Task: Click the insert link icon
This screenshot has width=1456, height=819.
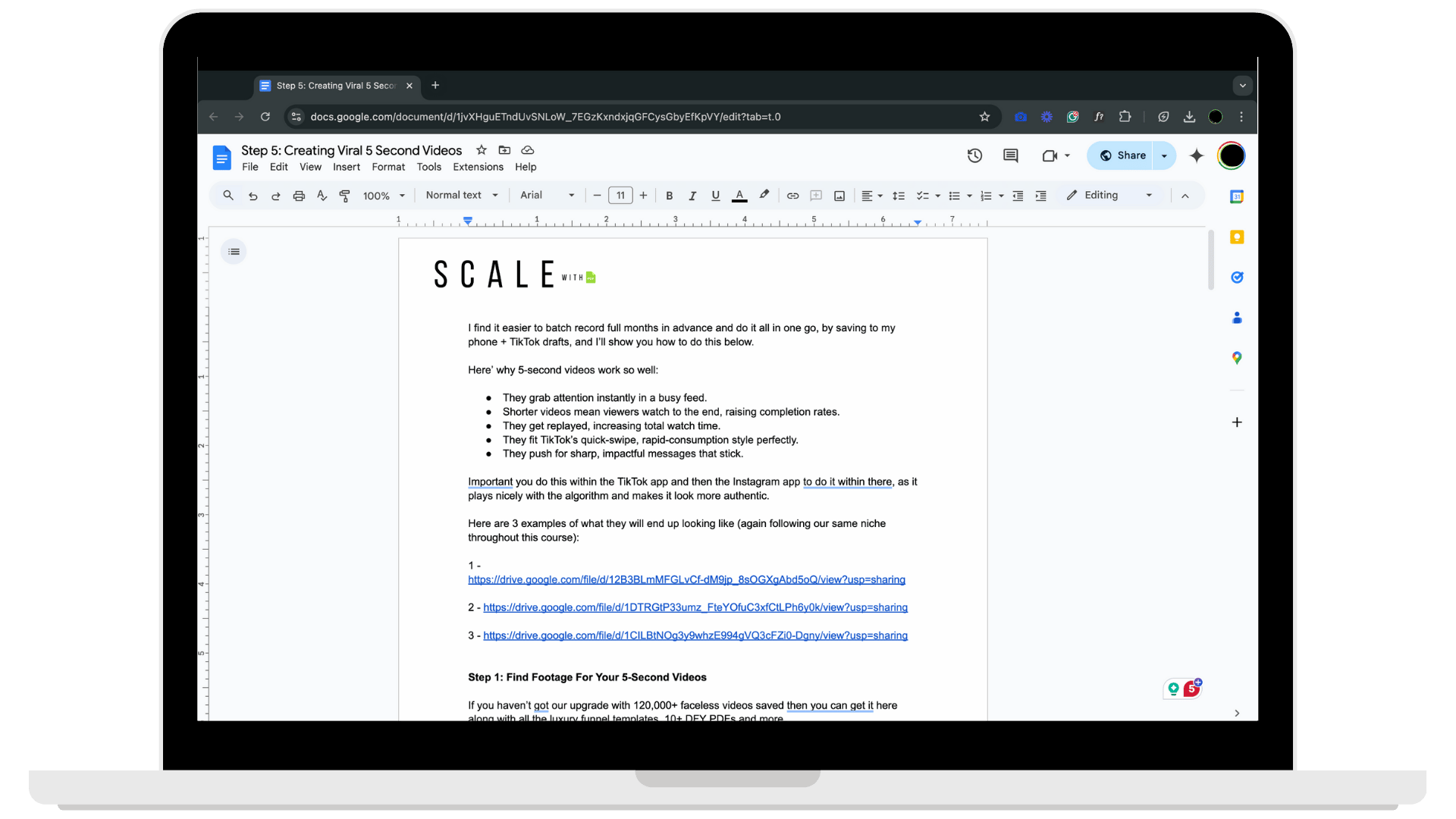Action: (792, 196)
